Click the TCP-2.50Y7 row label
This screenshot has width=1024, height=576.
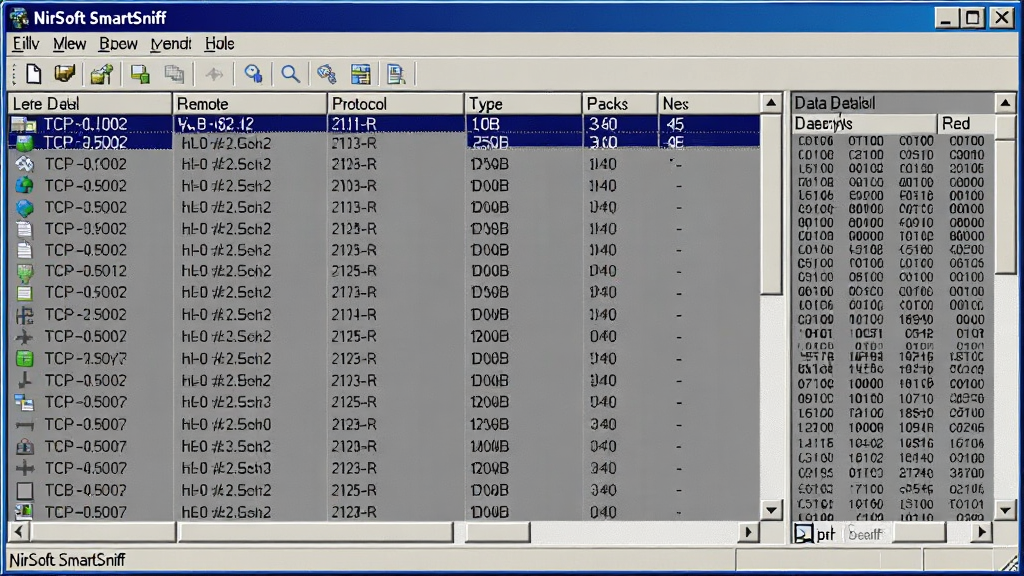(86, 359)
